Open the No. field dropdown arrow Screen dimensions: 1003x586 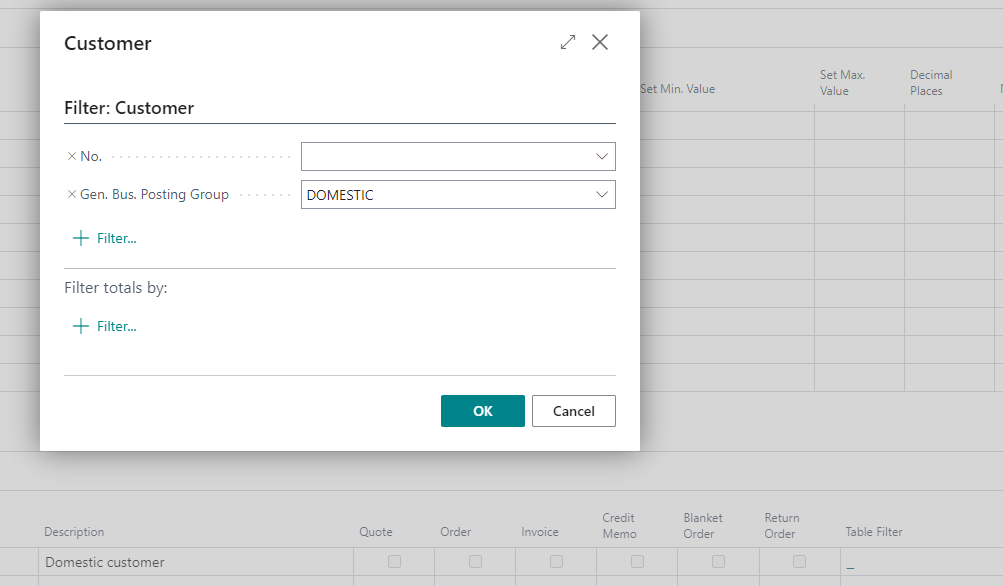[602, 157]
